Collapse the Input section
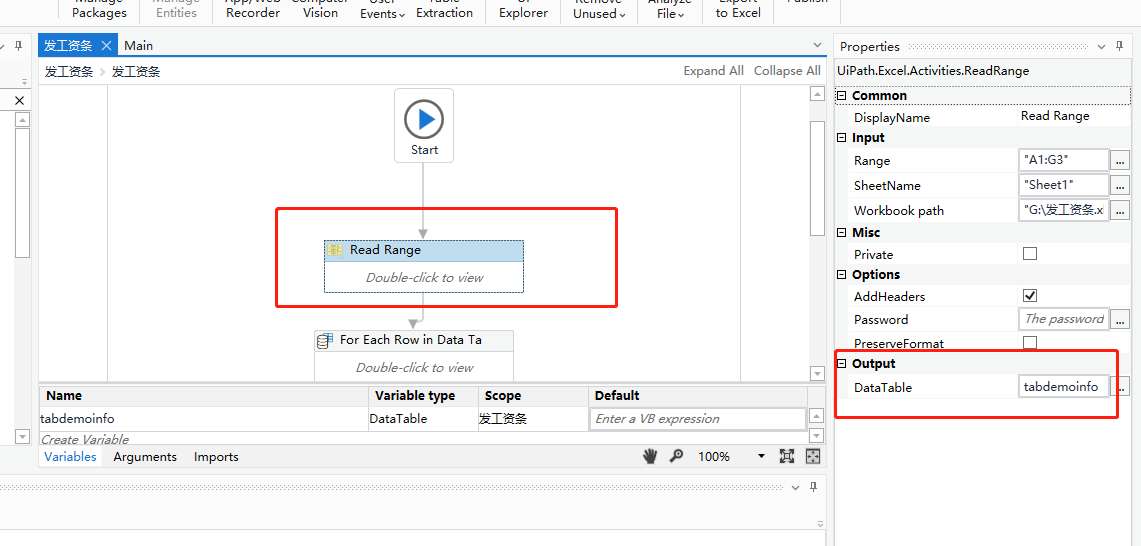1141x546 pixels. pos(842,138)
